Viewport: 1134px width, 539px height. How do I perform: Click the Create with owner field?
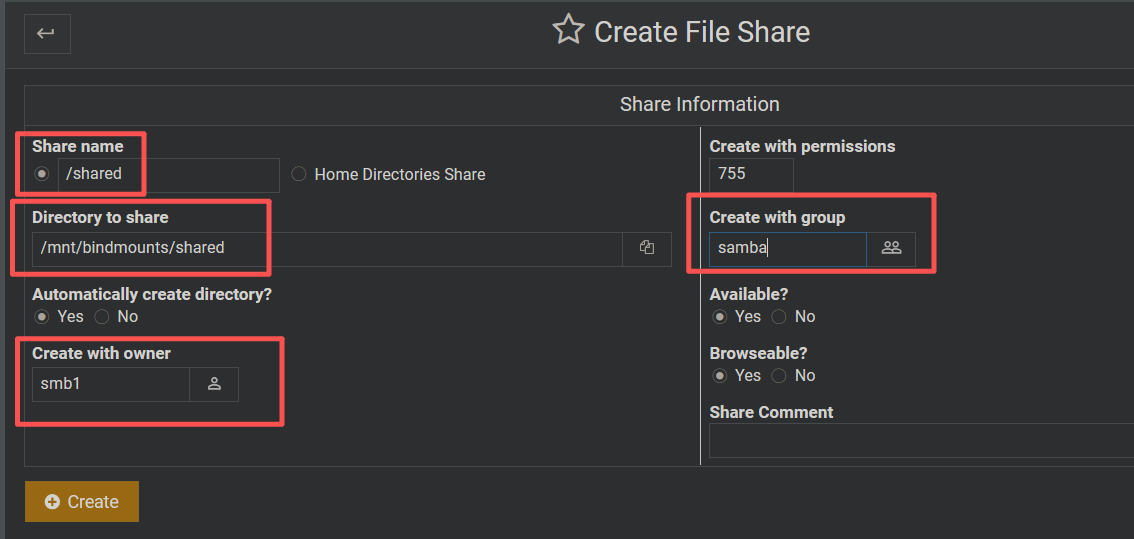(111, 384)
